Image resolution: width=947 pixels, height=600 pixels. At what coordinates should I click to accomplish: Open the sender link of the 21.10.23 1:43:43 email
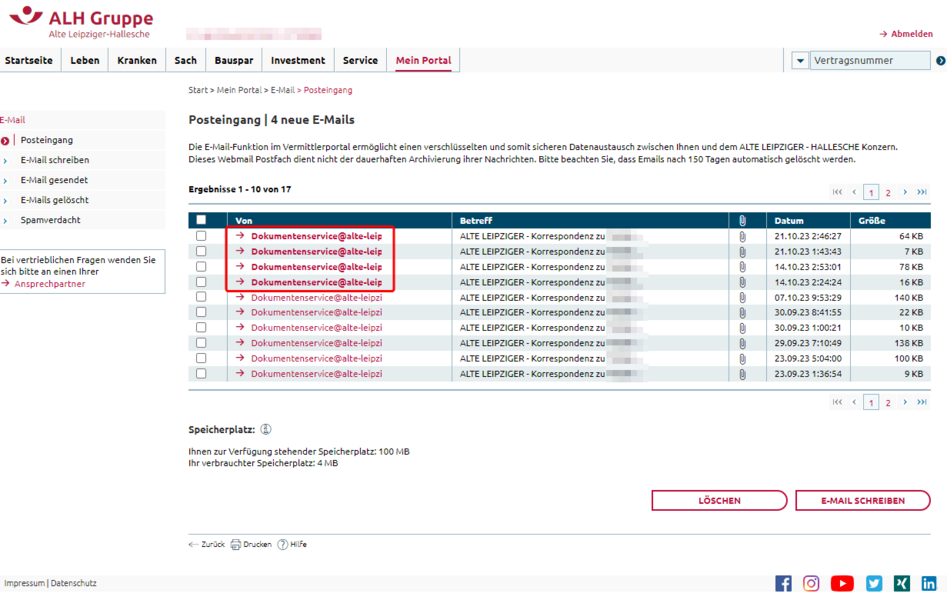(316, 251)
